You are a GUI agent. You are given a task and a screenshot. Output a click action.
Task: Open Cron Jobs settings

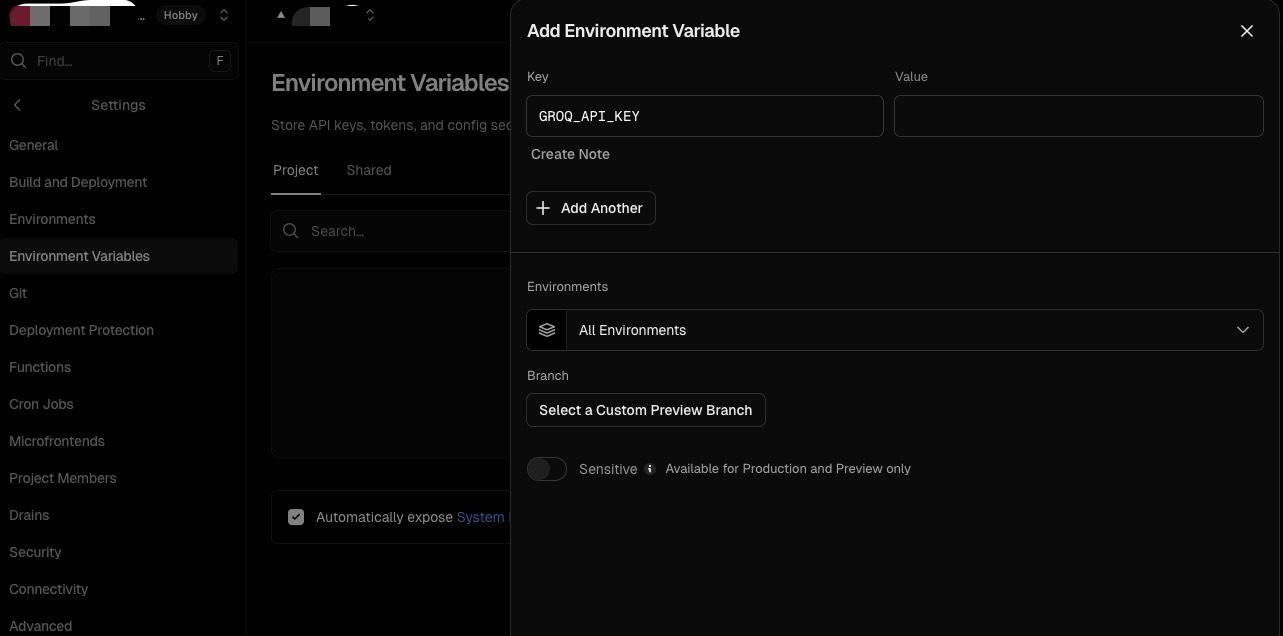tap(41, 404)
